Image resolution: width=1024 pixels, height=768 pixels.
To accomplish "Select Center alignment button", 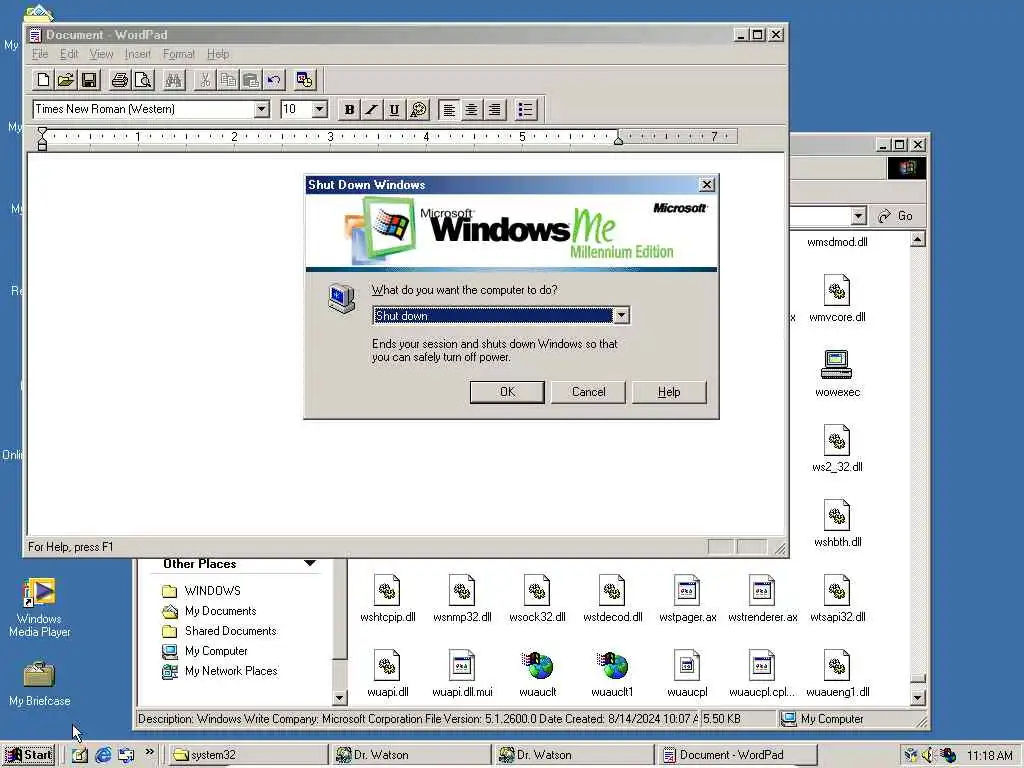I will (x=472, y=110).
